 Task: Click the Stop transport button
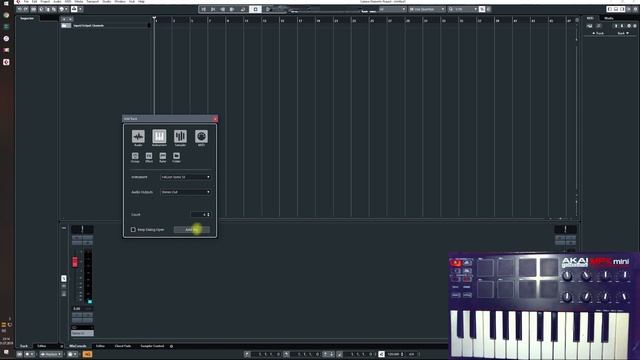[x=256, y=9]
